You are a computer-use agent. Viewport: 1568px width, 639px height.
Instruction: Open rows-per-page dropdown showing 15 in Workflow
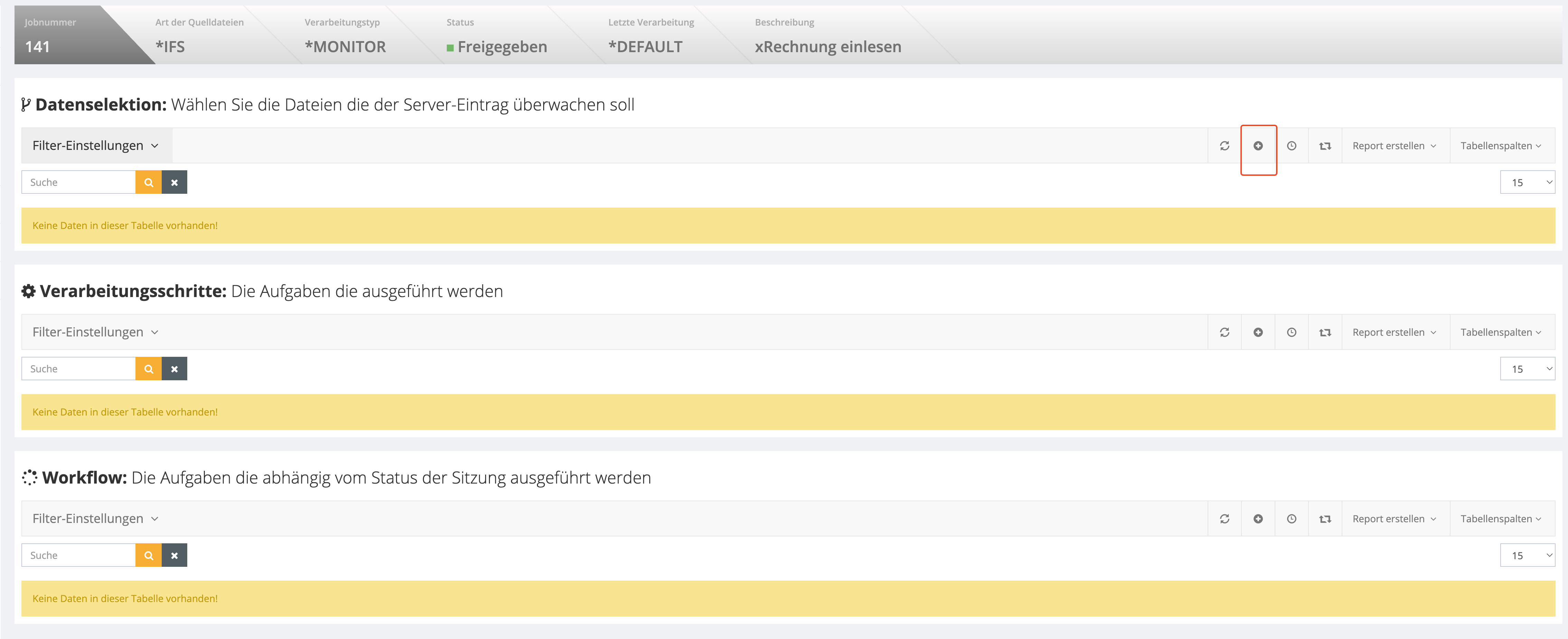pyautogui.click(x=1527, y=555)
